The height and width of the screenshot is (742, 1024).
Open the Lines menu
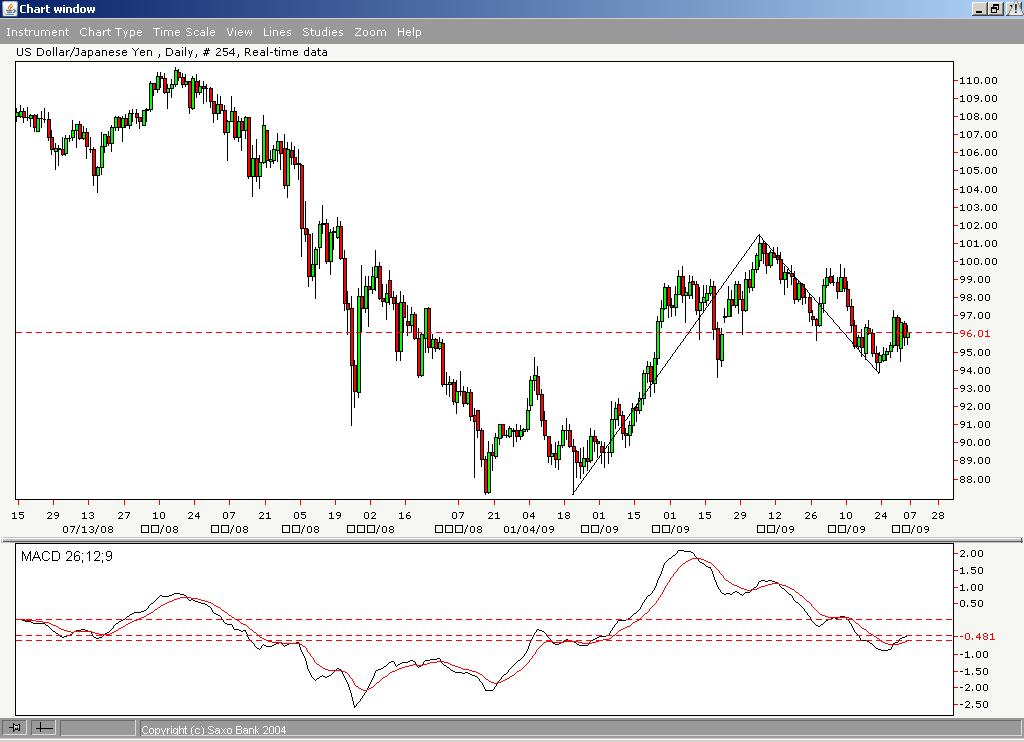click(277, 32)
